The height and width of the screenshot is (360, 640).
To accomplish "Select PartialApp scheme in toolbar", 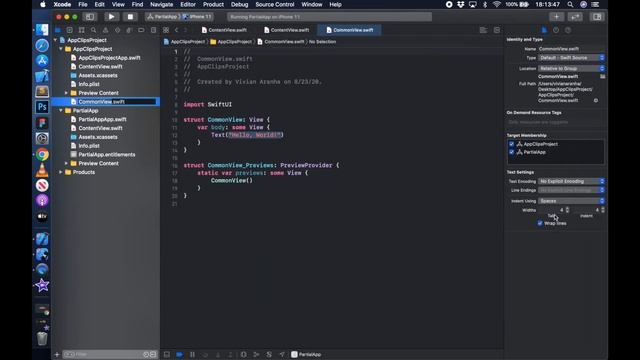I will point(162,17).
